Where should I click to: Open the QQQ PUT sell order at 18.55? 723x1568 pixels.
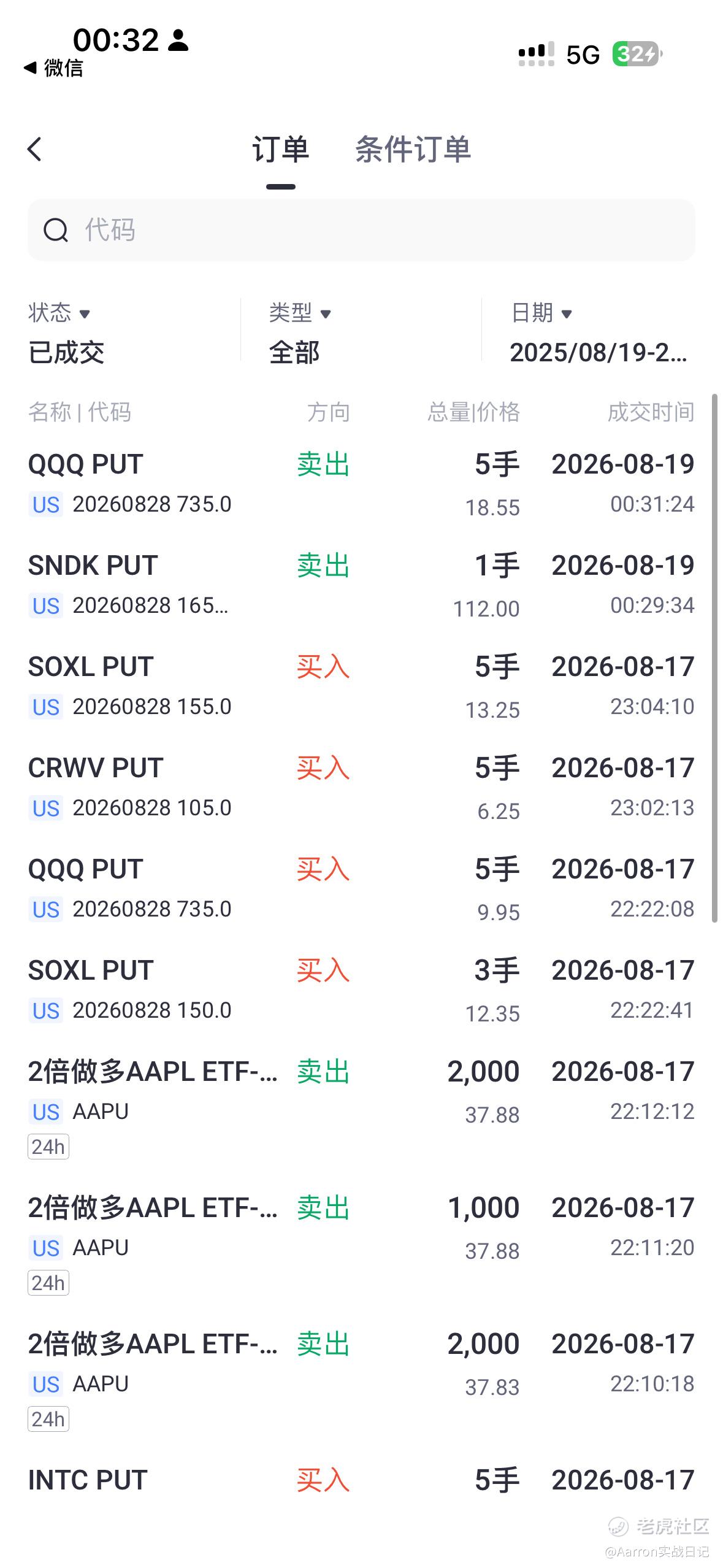pos(361,484)
